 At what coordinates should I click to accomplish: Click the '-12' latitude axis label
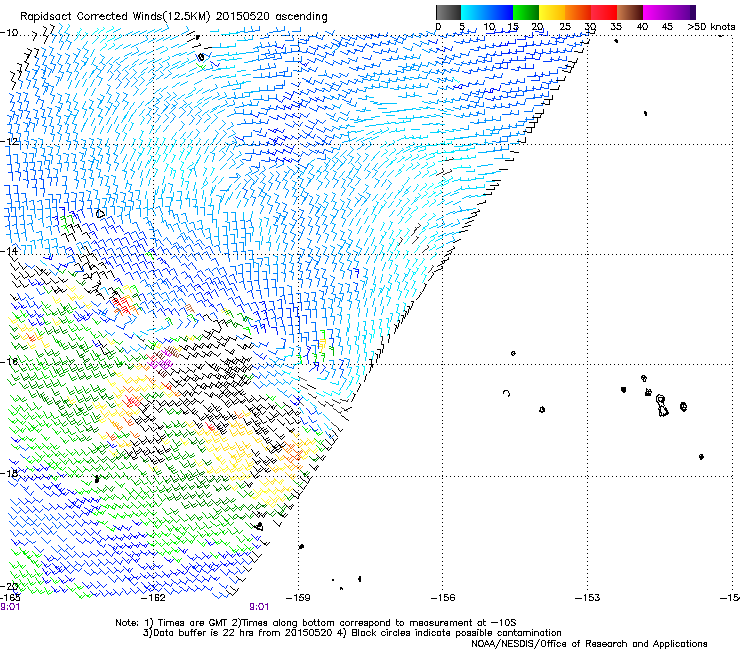(9, 141)
